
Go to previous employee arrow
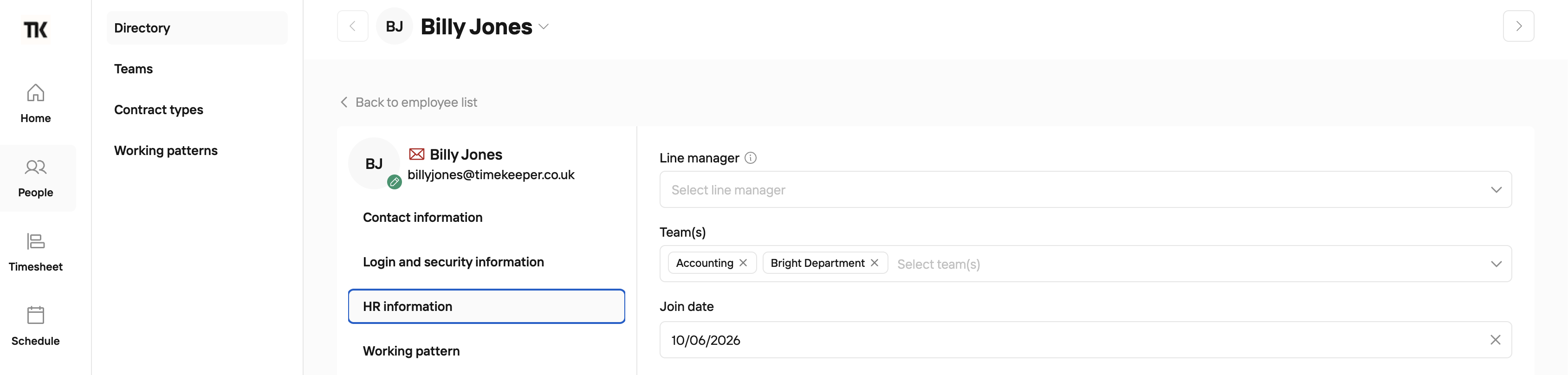coord(352,26)
